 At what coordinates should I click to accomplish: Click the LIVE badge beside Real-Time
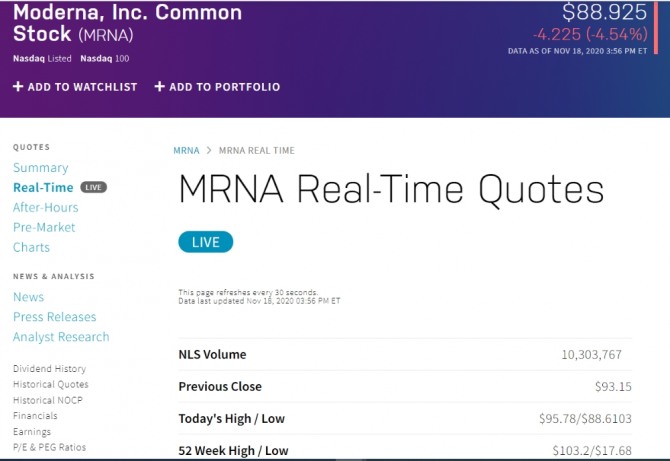point(93,187)
